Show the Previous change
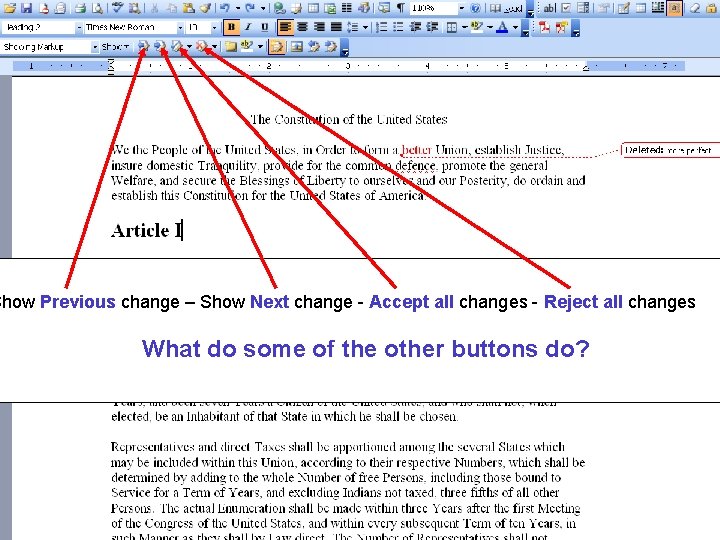This screenshot has width=720, height=540. tap(144, 46)
